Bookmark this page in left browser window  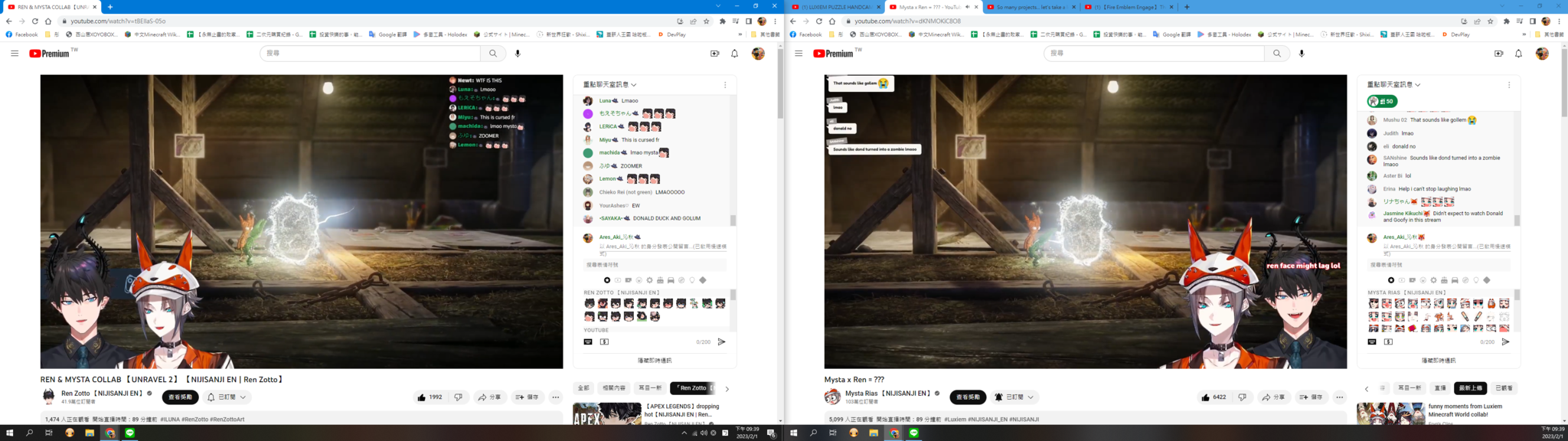pyautogui.click(x=707, y=21)
